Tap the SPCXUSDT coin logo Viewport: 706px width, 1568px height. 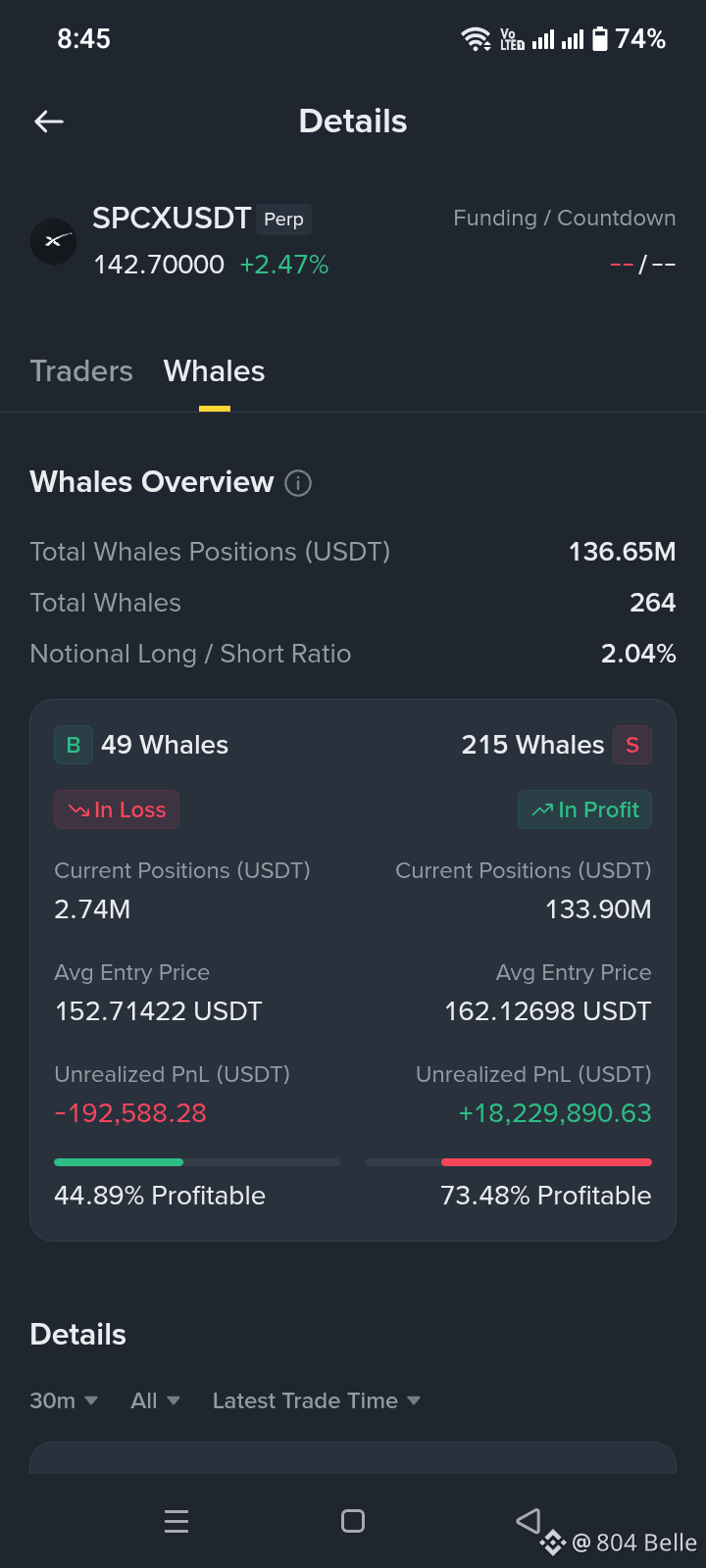(x=53, y=241)
